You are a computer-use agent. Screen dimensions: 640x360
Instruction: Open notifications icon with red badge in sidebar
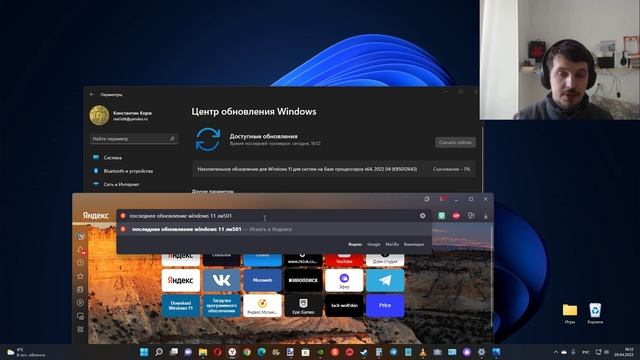pyautogui.click(x=81, y=250)
